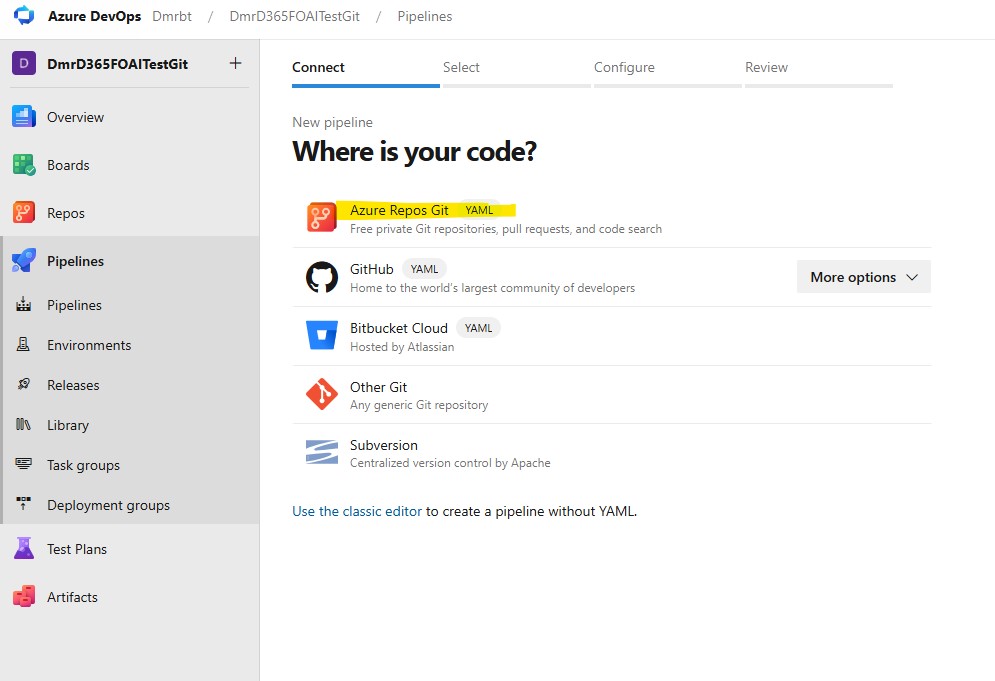Click the Test Plans flask icon
Viewport: 995px width, 681px height.
click(x=23, y=548)
